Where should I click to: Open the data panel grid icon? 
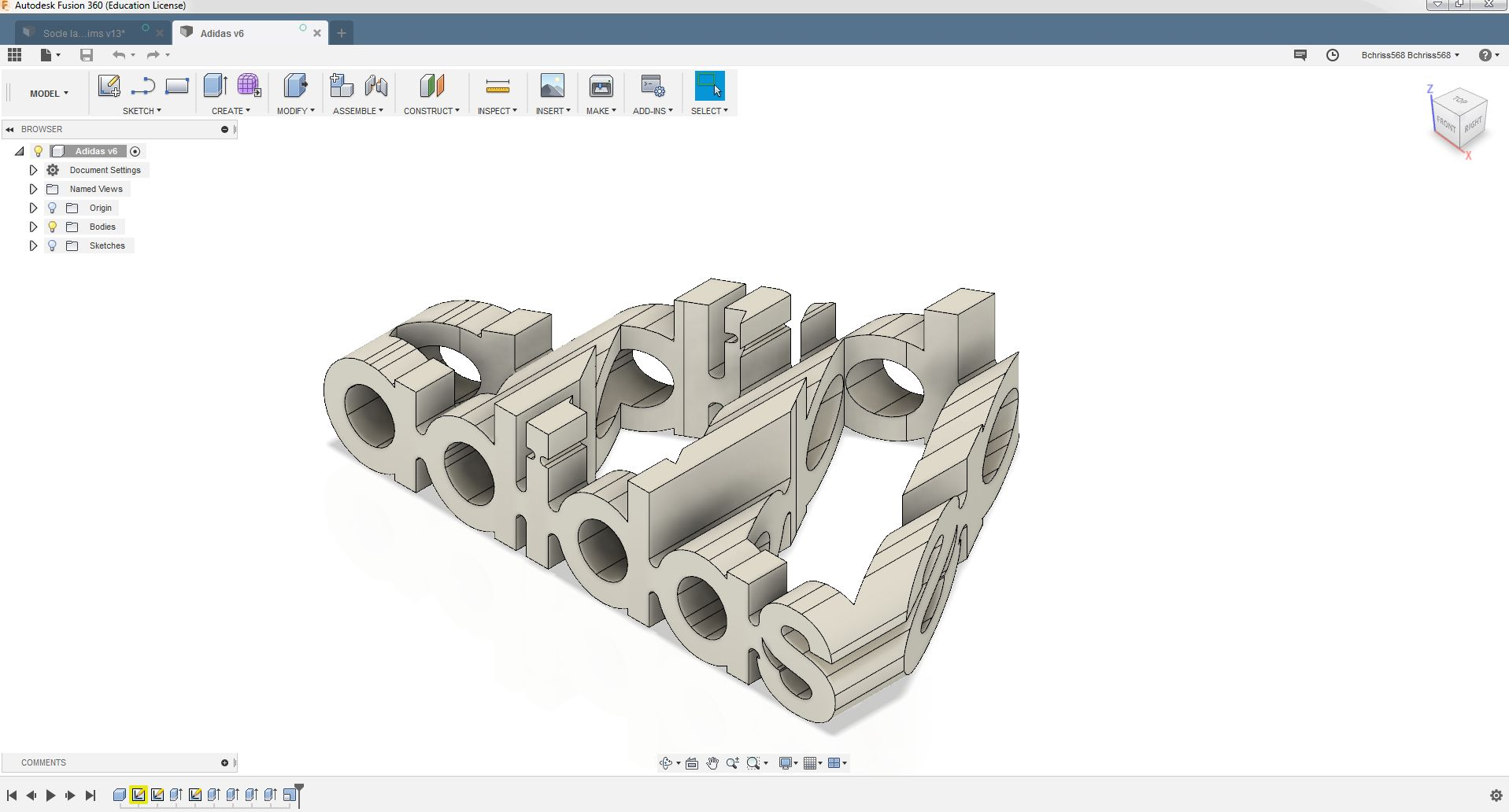click(x=14, y=54)
